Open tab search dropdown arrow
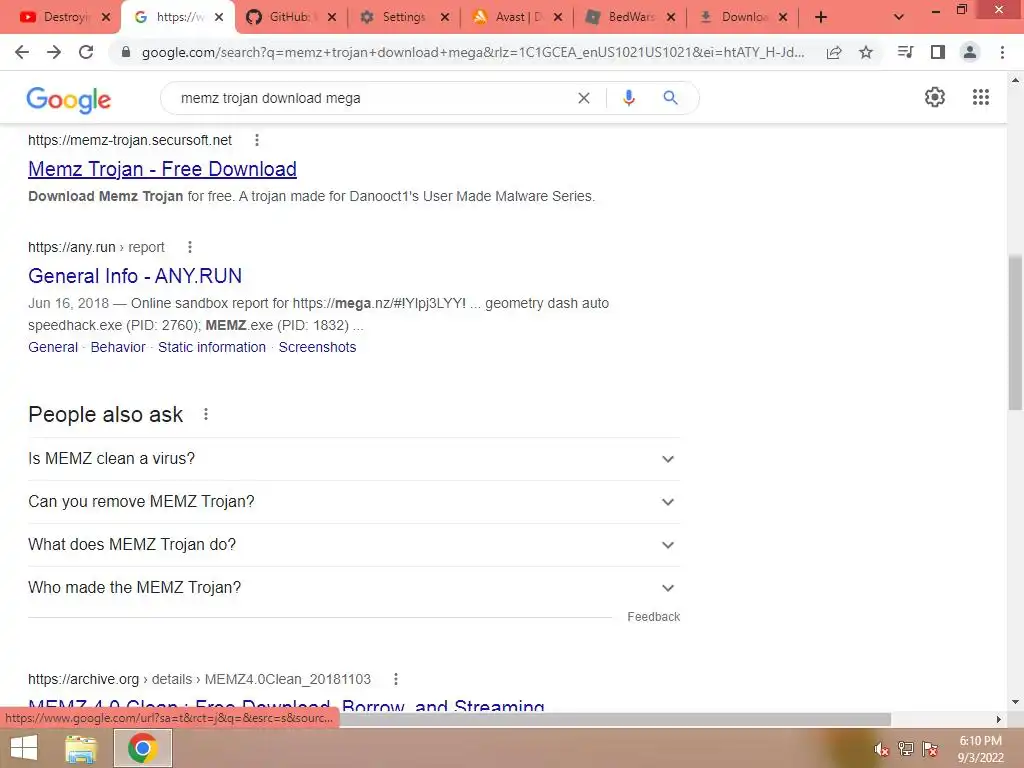 click(x=899, y=17)
